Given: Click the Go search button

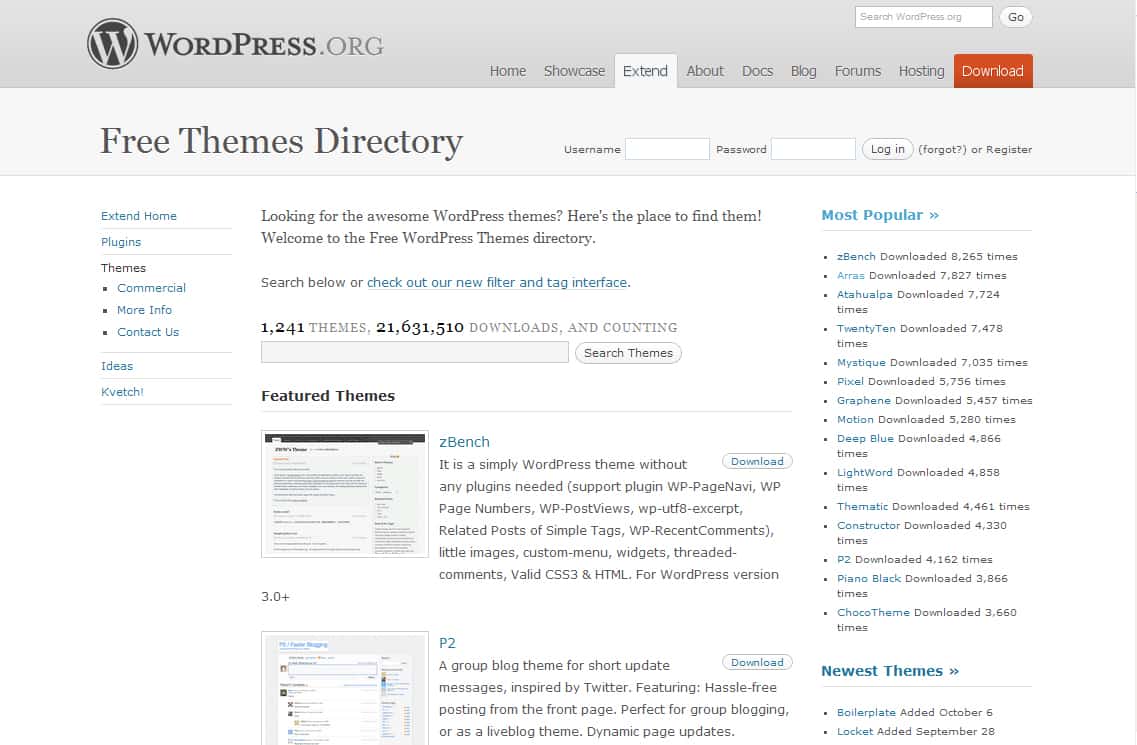Looking at the screenshot, I should tap(1015, 17).
